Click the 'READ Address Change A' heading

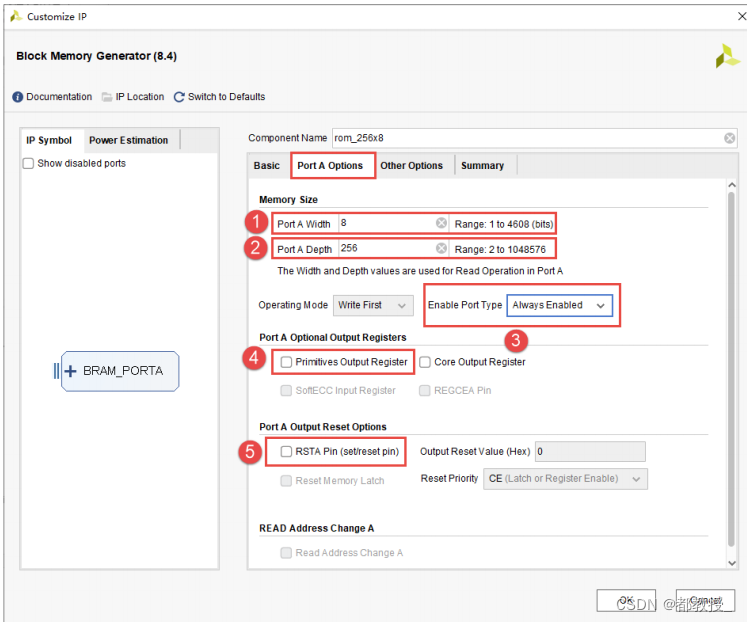tap(316, 528)
